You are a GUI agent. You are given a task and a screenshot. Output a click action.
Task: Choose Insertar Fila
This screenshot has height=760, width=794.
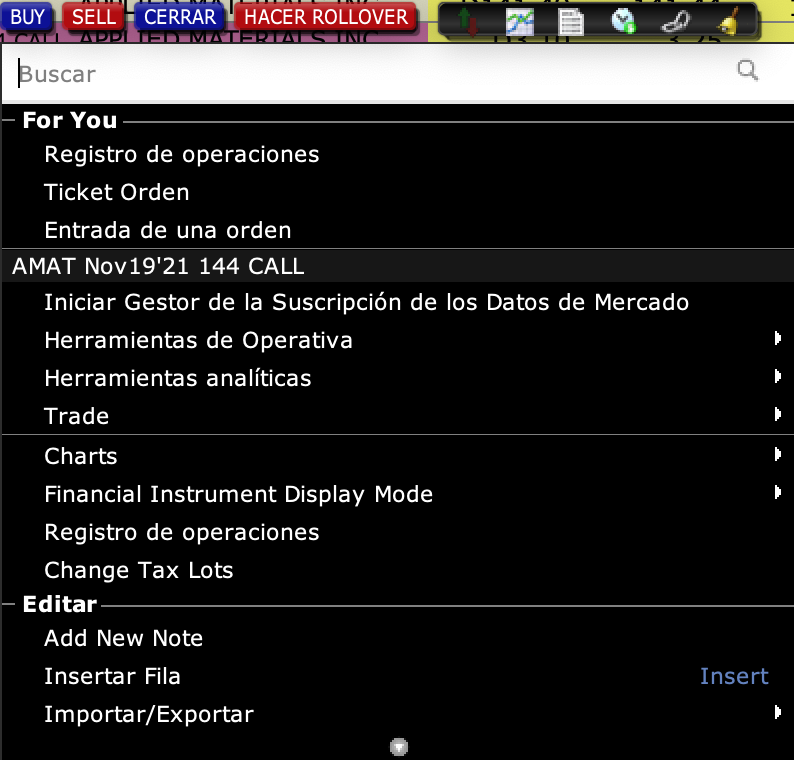coord(398,676)
